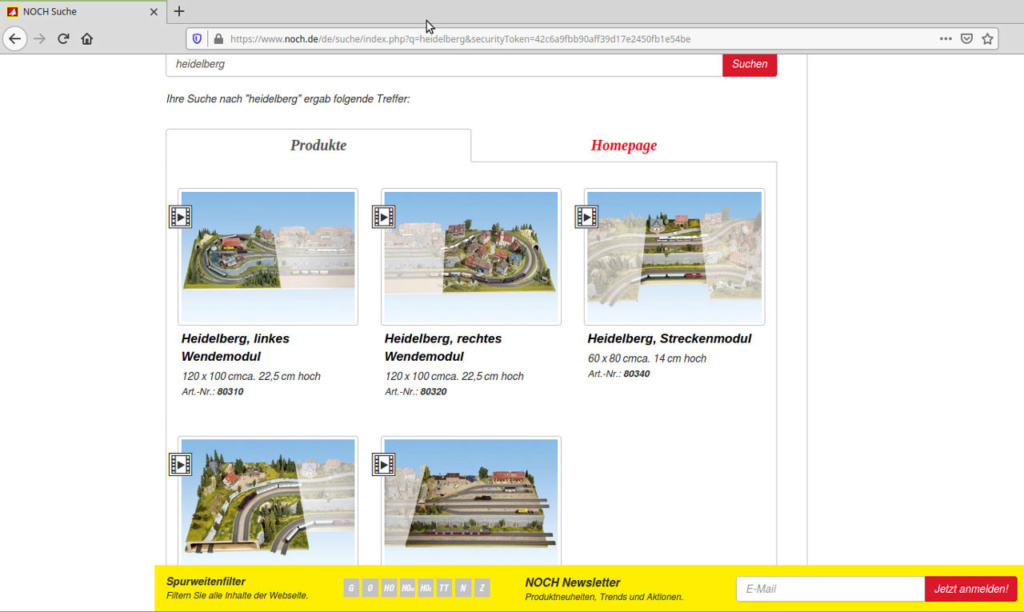This screenshot has width=1024, height=612.
Task: Play video for Heidelberg linkes Wendemodul
Action: 180,217
